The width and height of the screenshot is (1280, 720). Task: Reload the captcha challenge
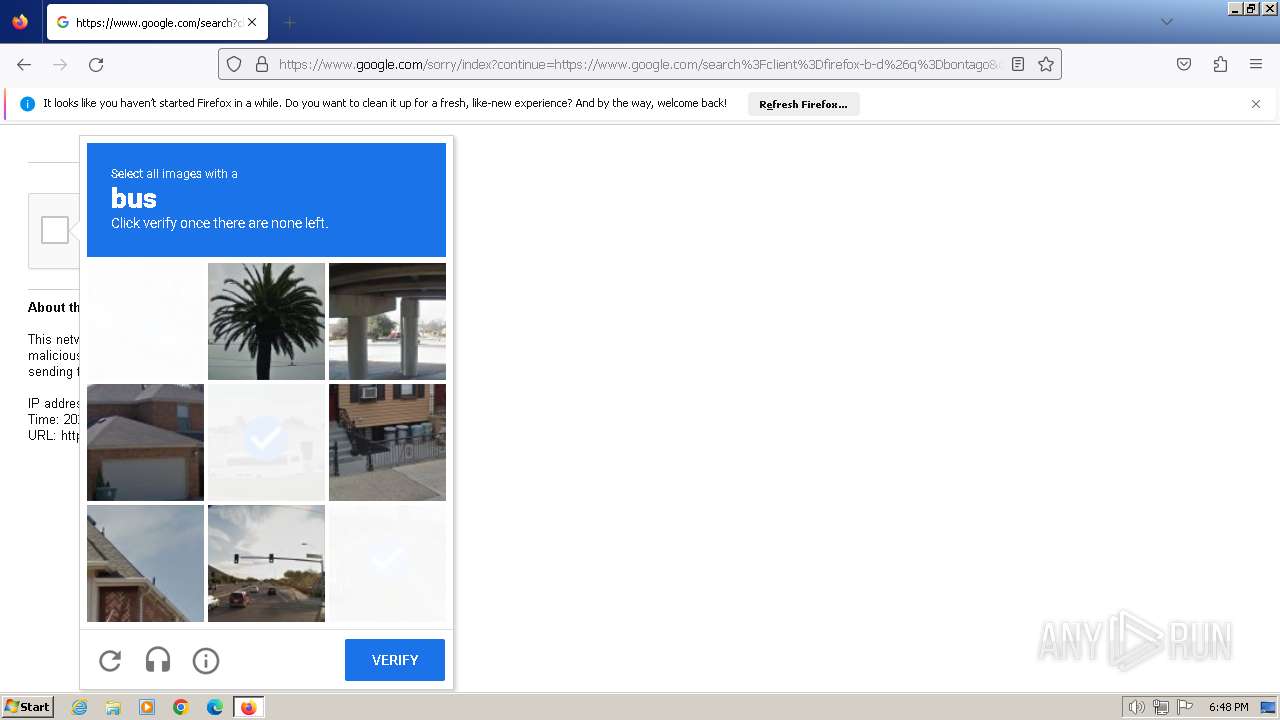point(110,660)
